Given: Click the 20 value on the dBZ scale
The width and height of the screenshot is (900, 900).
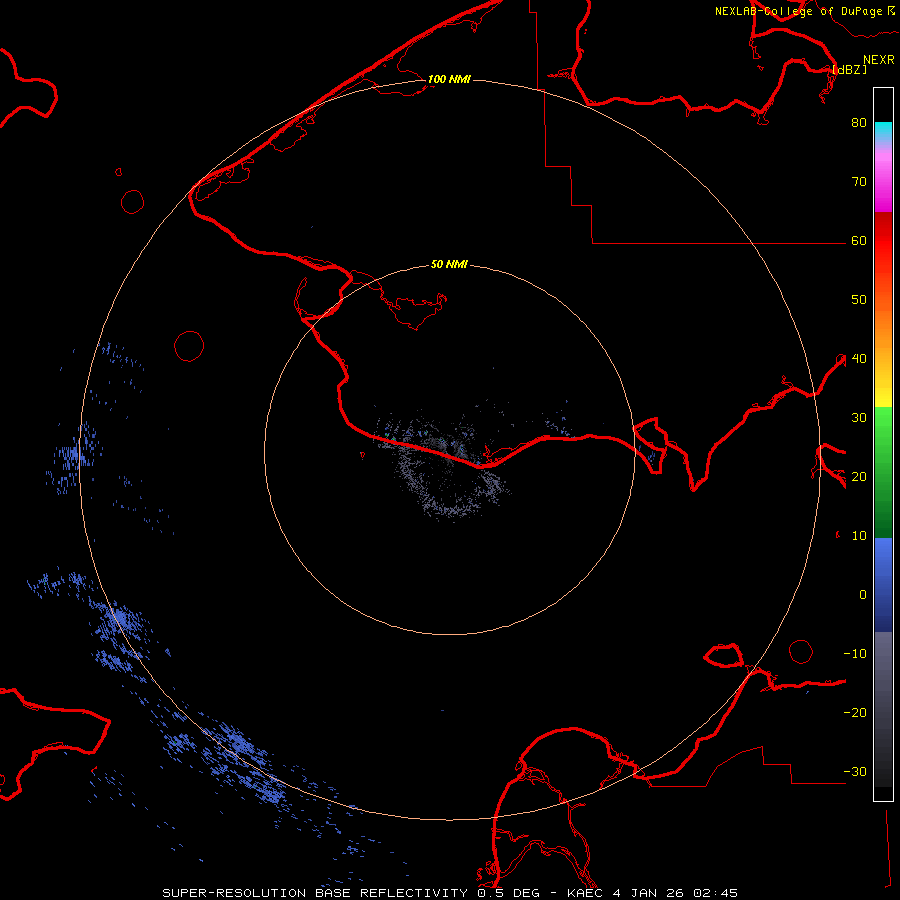Looking at the screenshot, I should click(x=859, y=476).
